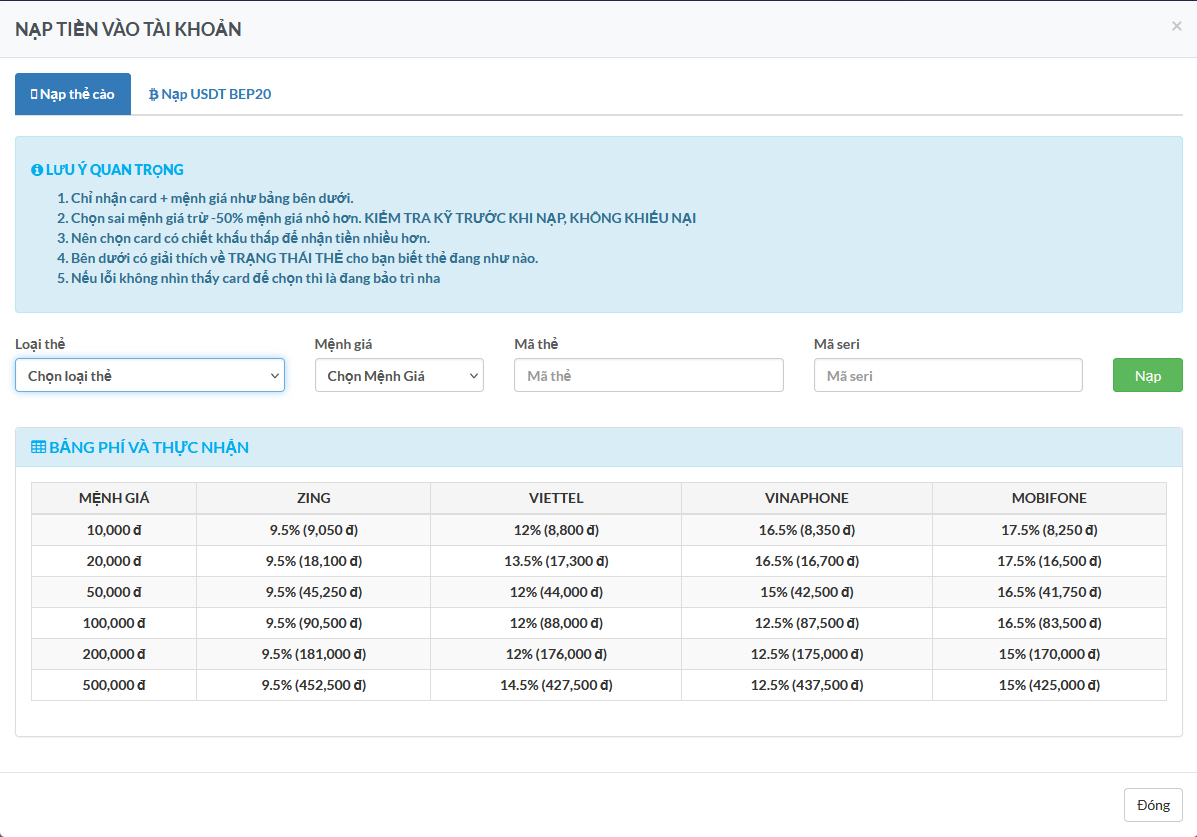Select the 20,000 đ denomination cell

(114, 561)
